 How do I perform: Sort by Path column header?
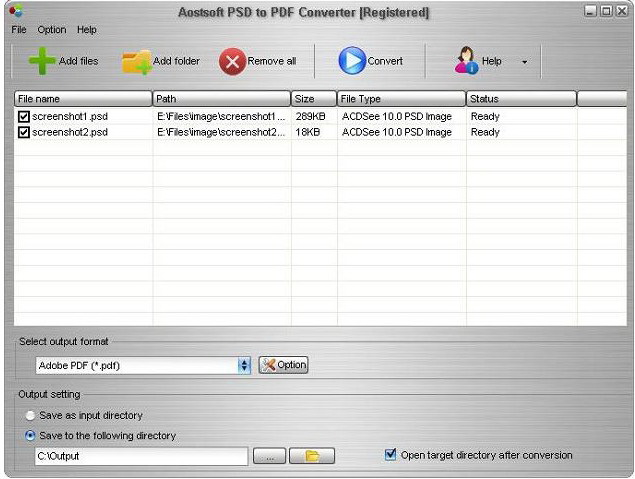[222, 99]
